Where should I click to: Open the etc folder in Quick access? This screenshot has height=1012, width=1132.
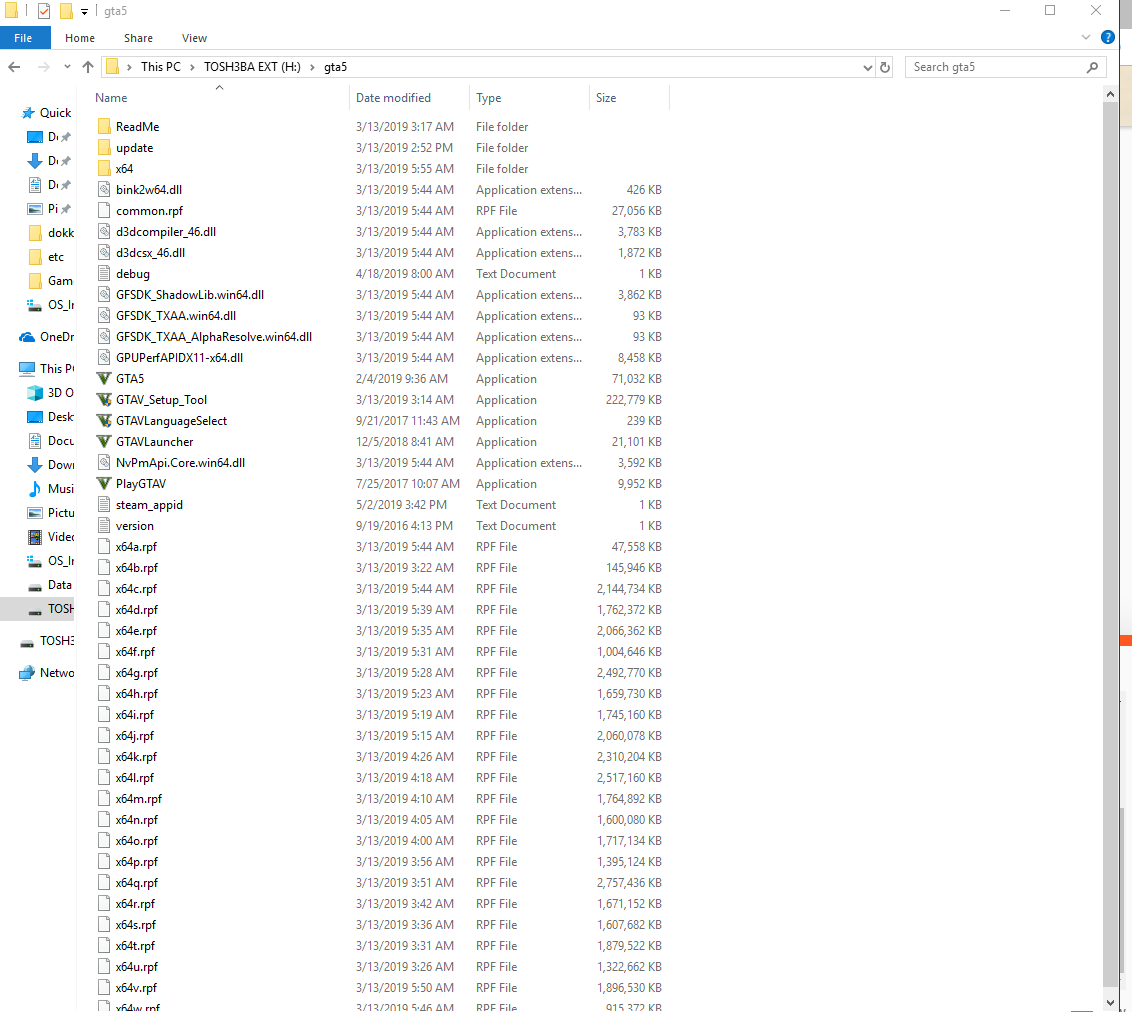click(47, 257)
